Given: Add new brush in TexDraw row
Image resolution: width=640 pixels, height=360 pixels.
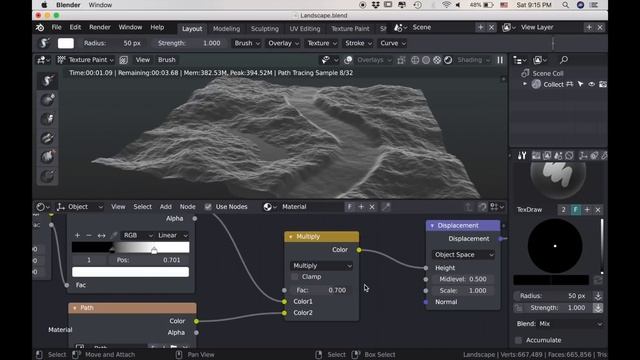Looking at the screenshot, I should click(x=587, y=210).
